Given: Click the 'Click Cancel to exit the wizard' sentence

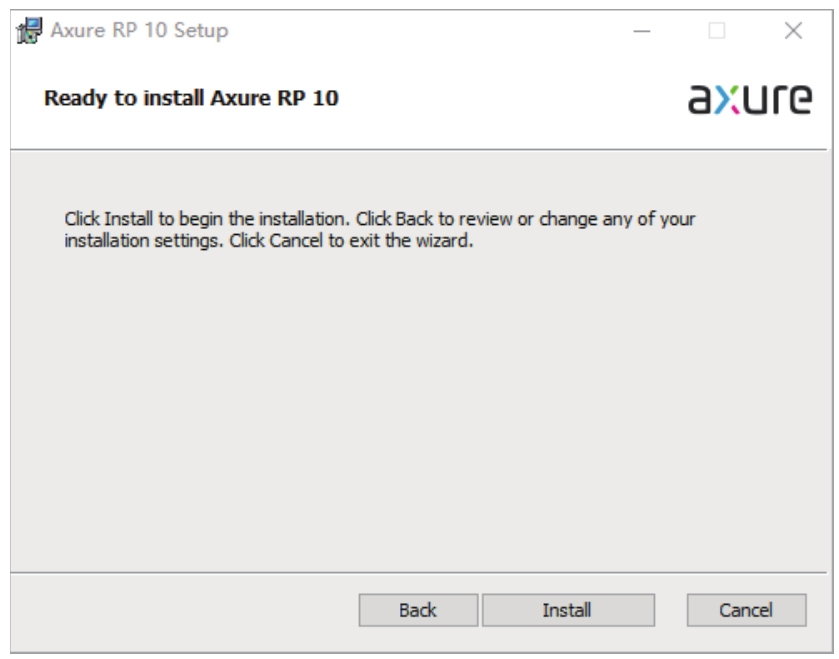Looking at the screenshot, I should pos(350,241).
